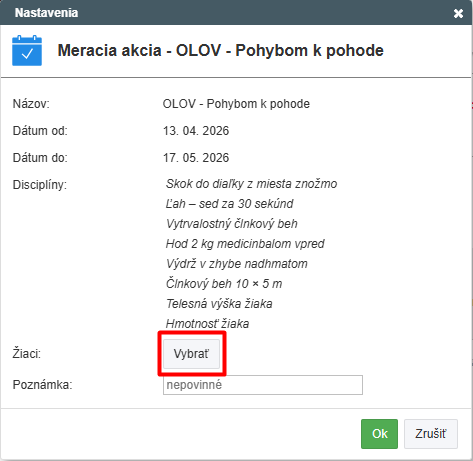Click the Žiaci field label

(27, 354)
